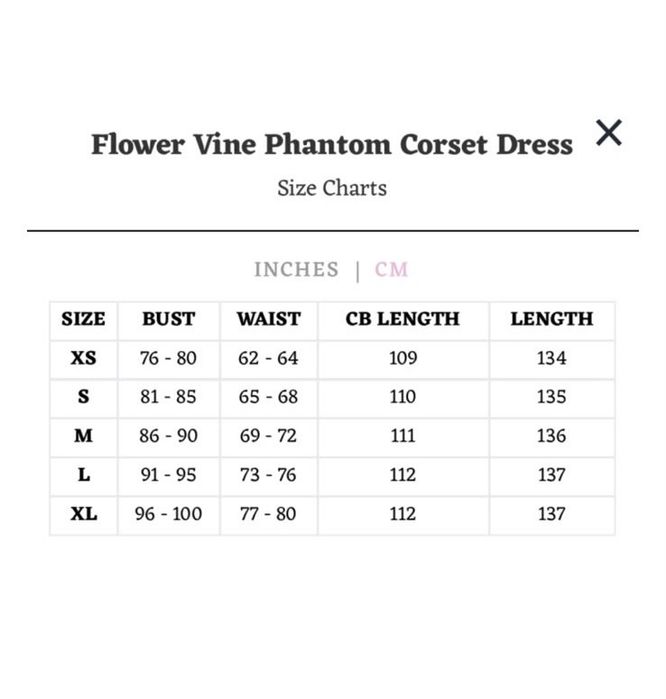Close the size chart popup
Viewport: 666px width, 699px height.
click(x=608, y=132)
